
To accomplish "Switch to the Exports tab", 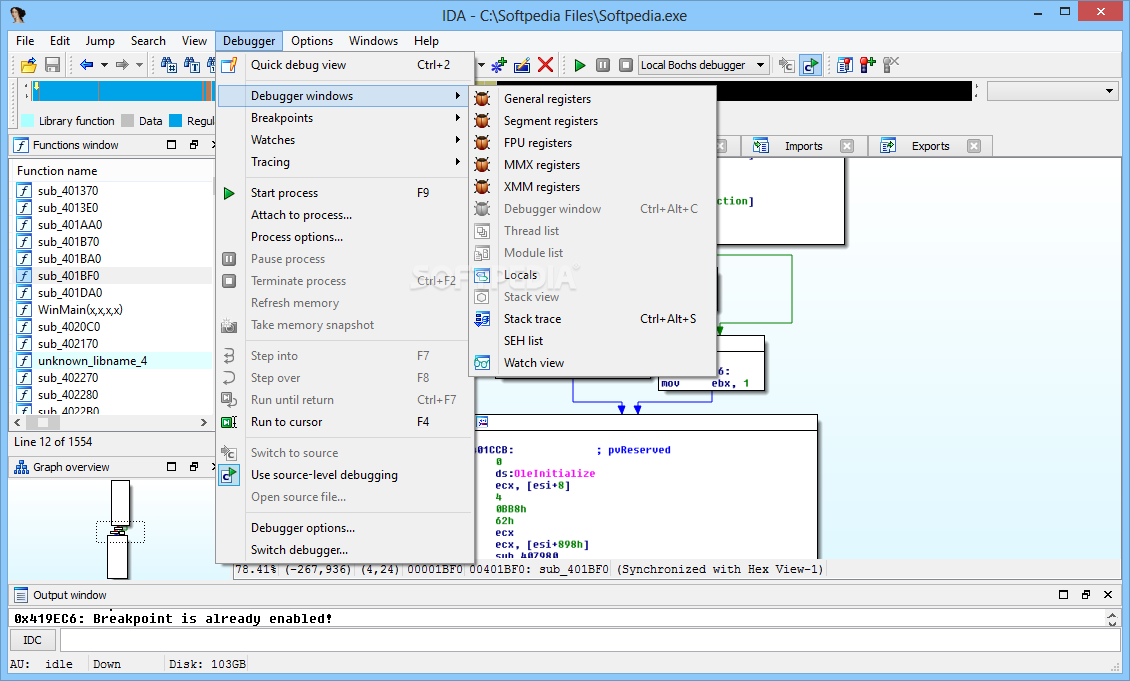I will pos(930,146).
